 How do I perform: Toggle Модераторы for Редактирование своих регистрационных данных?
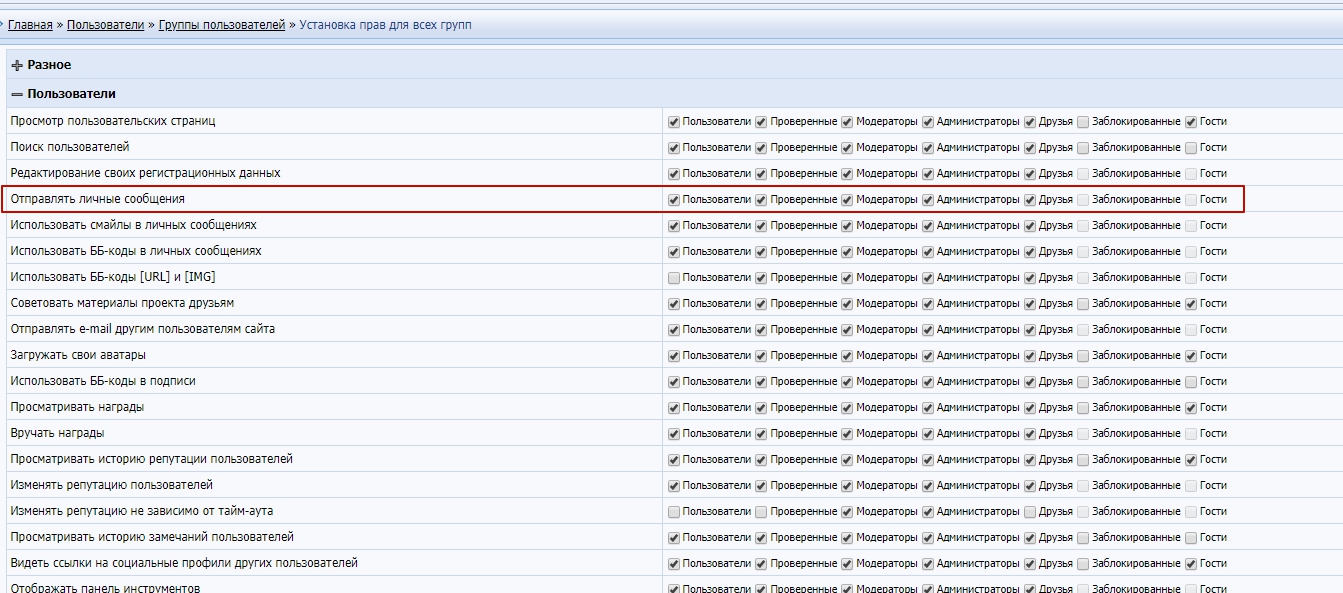[847, 174]
